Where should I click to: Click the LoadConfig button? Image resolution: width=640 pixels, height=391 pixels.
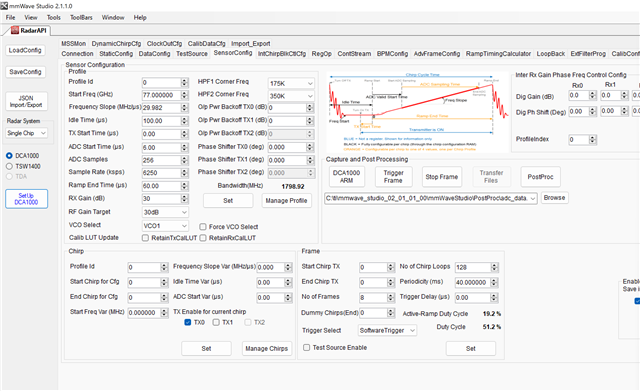click(25, 50)
